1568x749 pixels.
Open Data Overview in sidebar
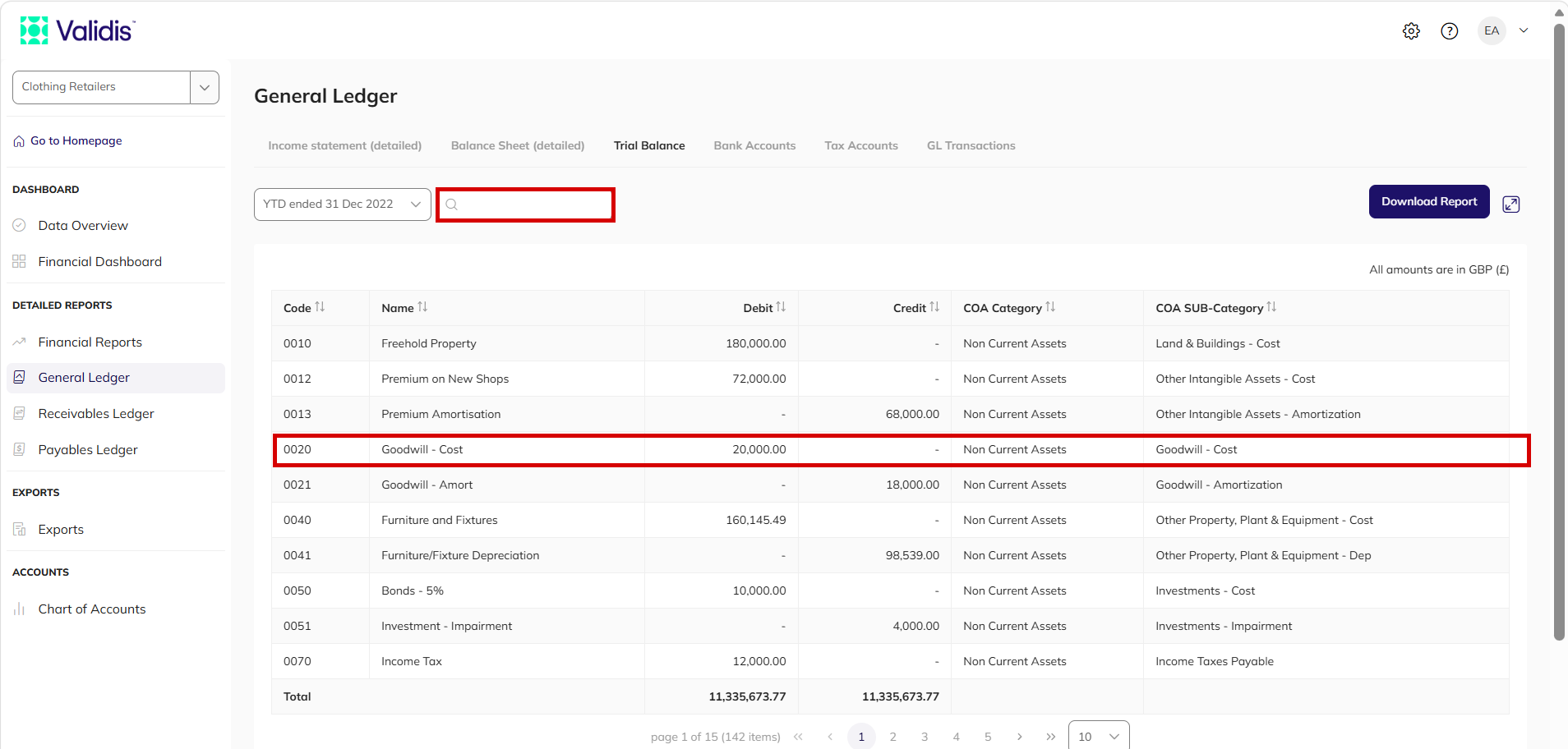pos(83,226)
